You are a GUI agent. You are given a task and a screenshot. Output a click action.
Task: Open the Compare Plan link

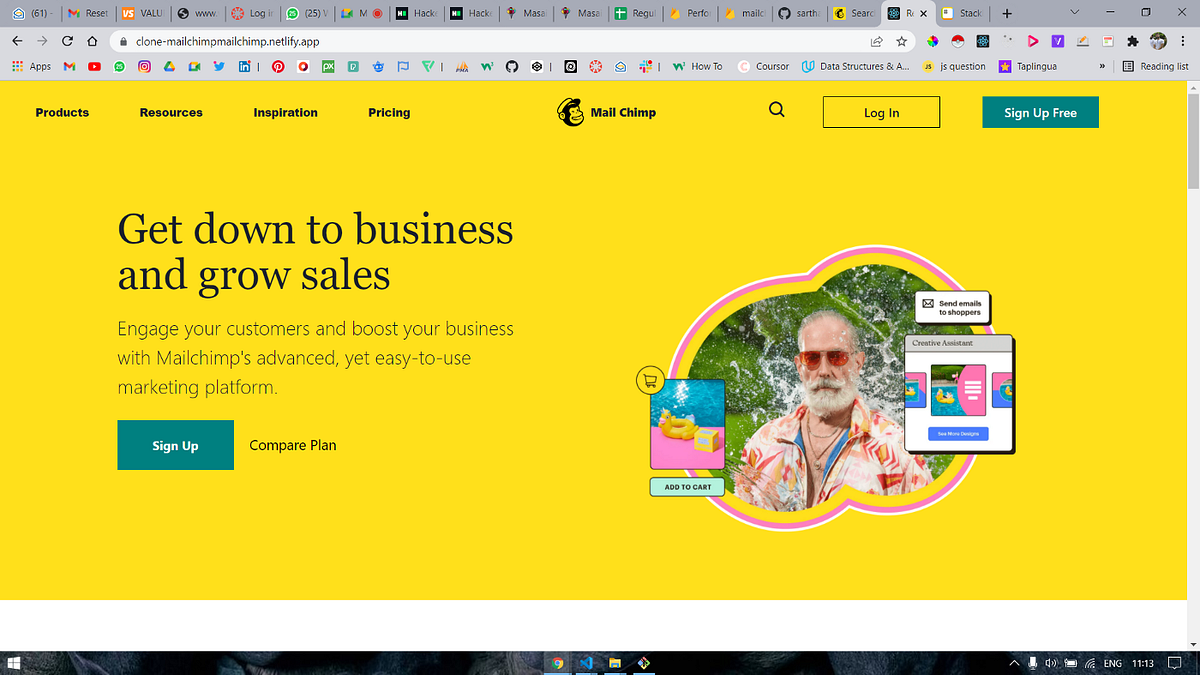point(292,444)
